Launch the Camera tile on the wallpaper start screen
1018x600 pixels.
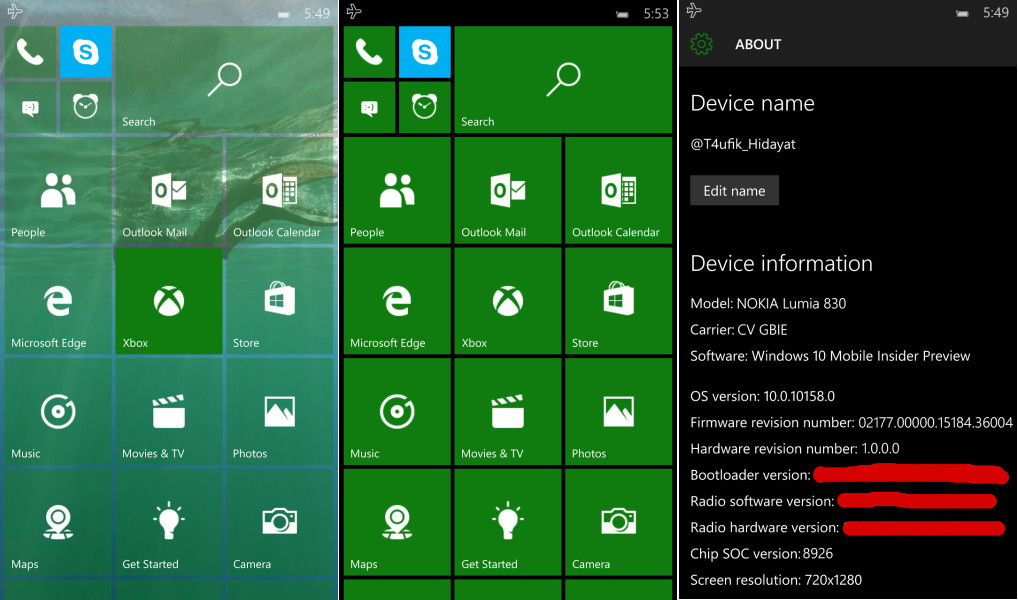[x=279, y=522]
